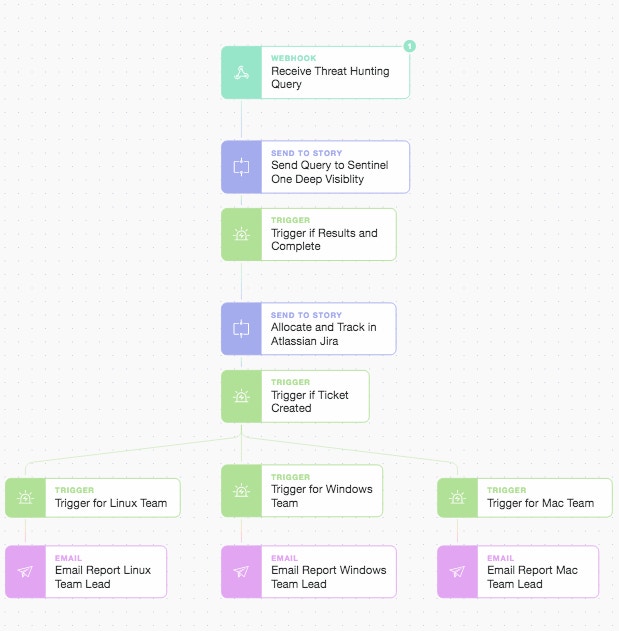Click the trigger icon on Trigger if Ticket Created
The width and height of the screenshot is (619, 631).
[241, 396]
